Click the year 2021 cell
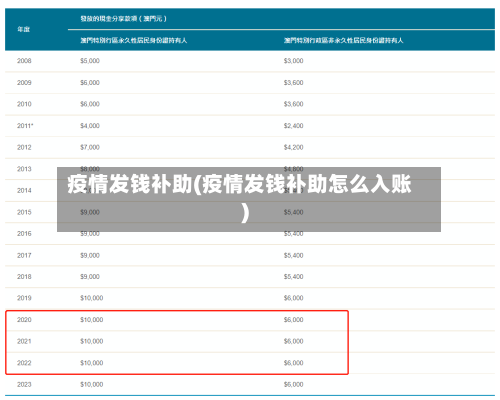The width and height of the screenshot is (500, 400). click(24, 341)
